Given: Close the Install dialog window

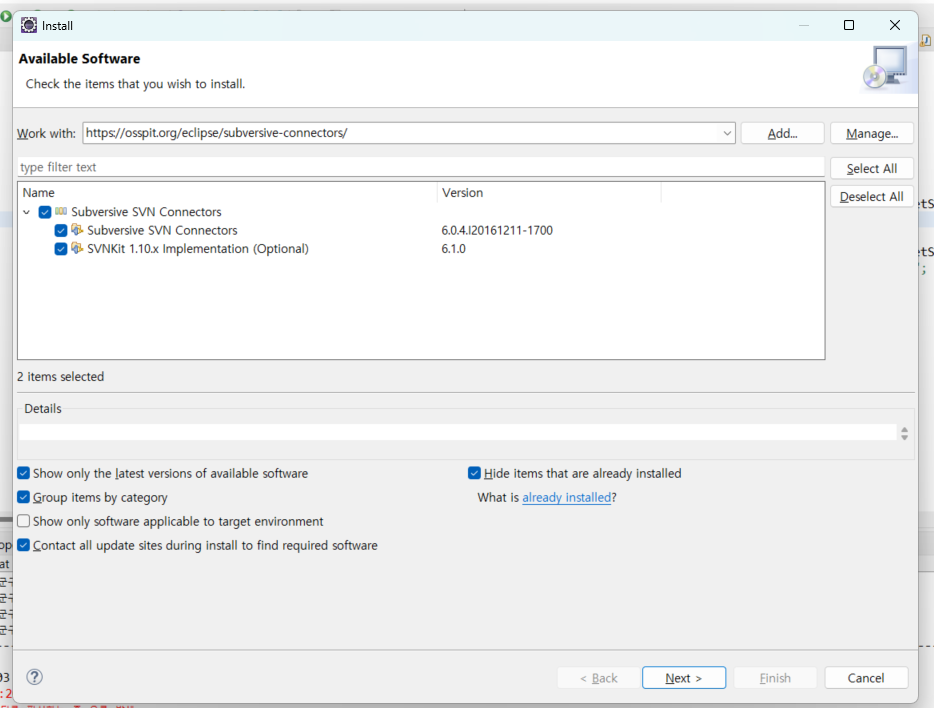Looking at the screenshot, I should point(895,25).
